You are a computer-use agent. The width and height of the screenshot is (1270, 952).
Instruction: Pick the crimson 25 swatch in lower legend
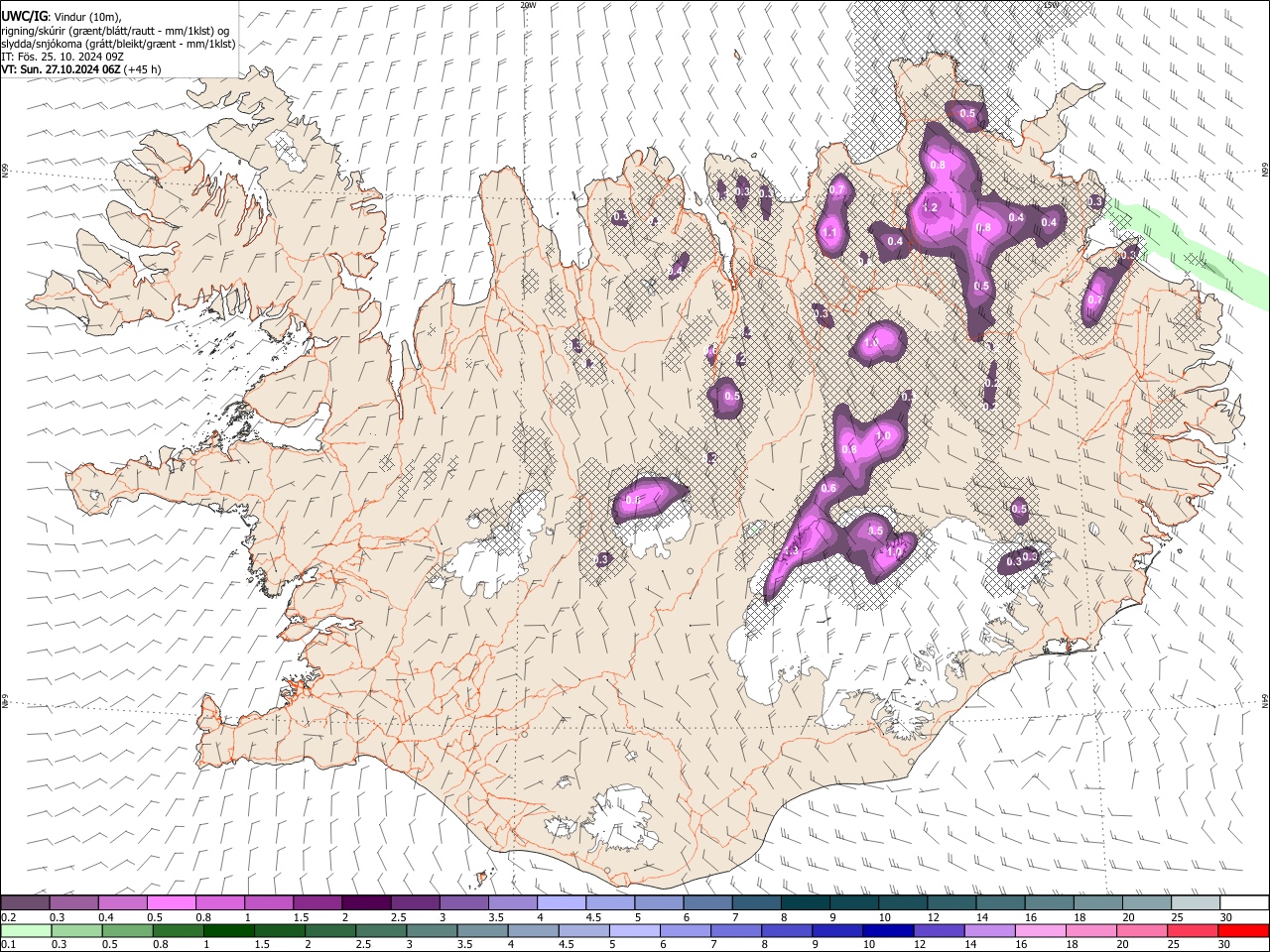click(x=1192, y=930)
